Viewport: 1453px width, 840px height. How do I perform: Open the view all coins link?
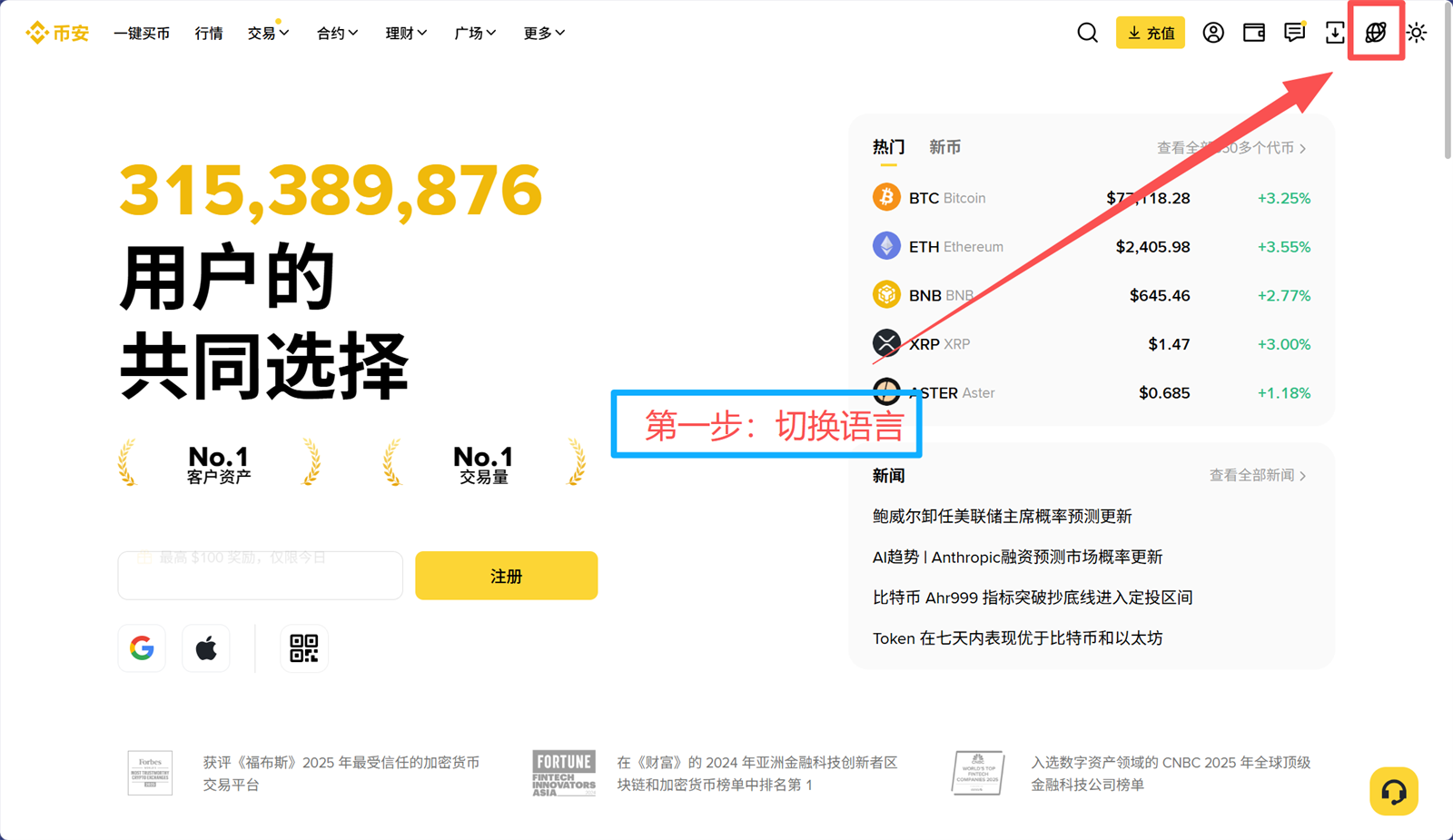point(1231,148)
